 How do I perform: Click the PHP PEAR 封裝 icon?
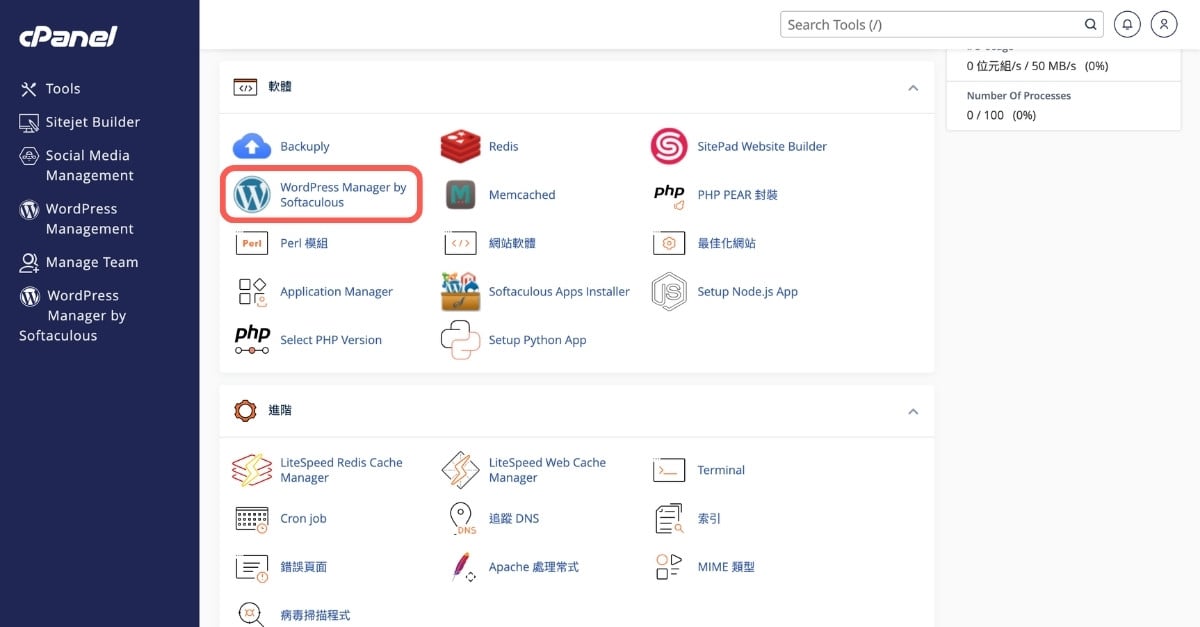(x=669, y=195)
